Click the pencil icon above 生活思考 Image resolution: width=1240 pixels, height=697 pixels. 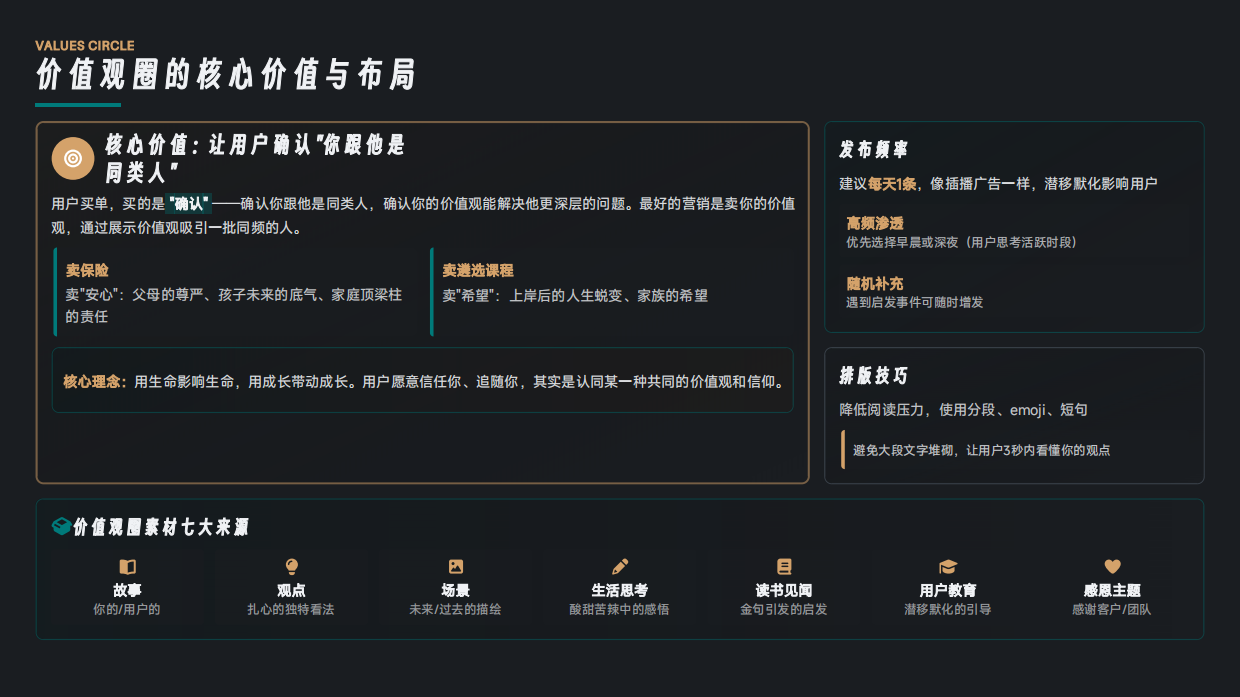click(x=620, y=567)
